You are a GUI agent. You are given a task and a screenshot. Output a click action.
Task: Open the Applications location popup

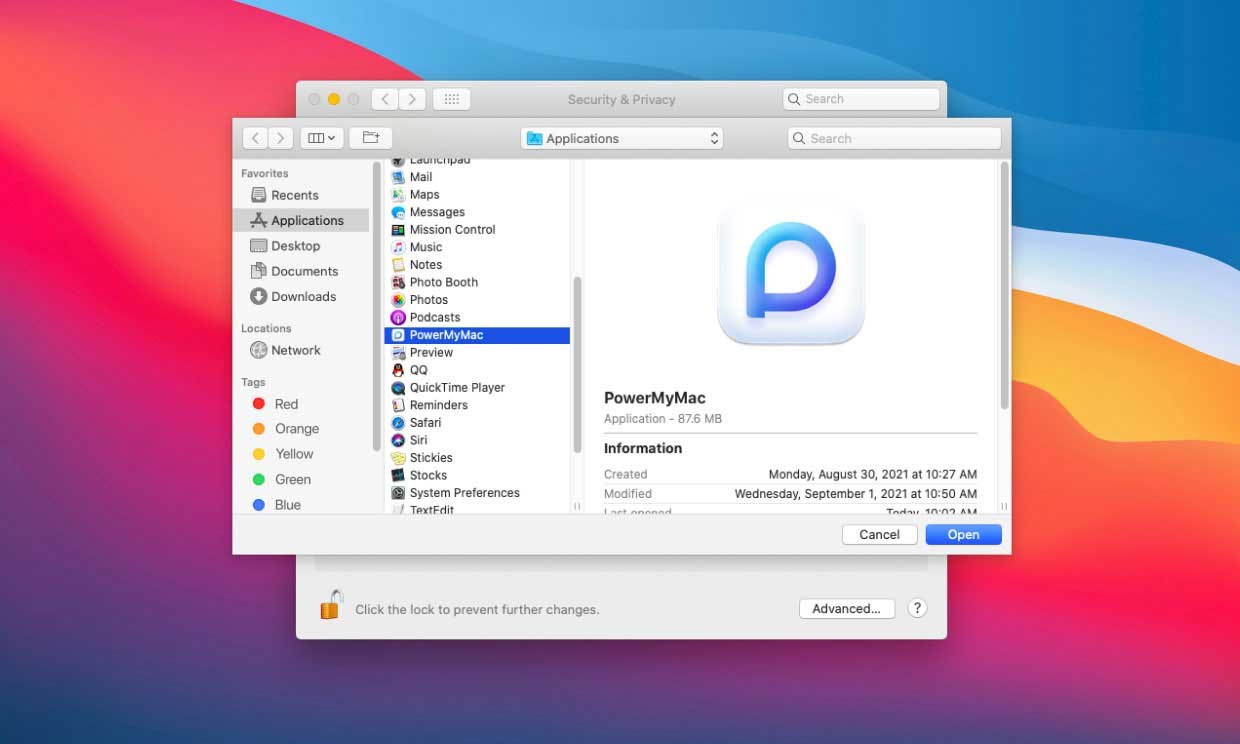point(622,138)
